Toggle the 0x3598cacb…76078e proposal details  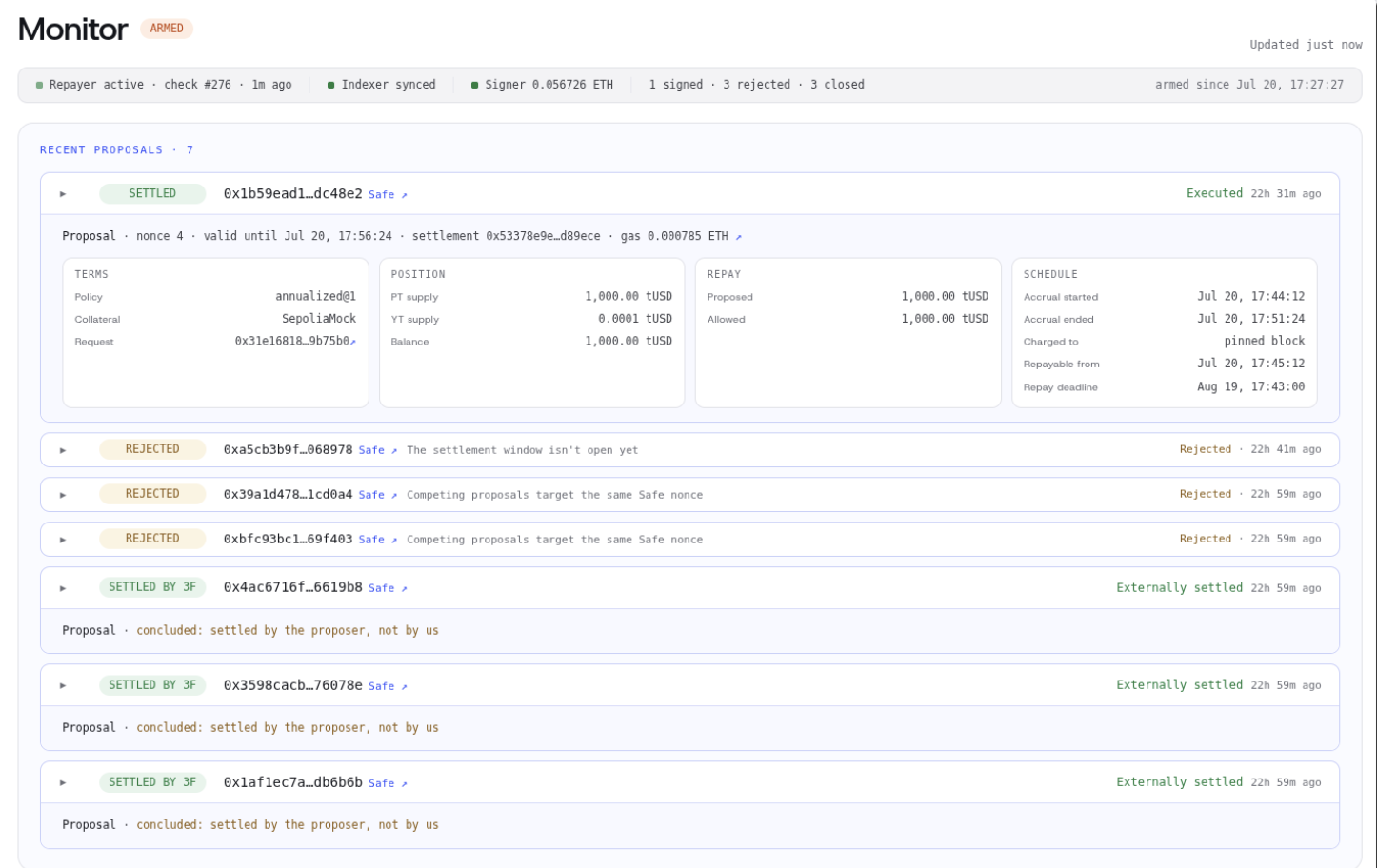click(x=63, y=685)
